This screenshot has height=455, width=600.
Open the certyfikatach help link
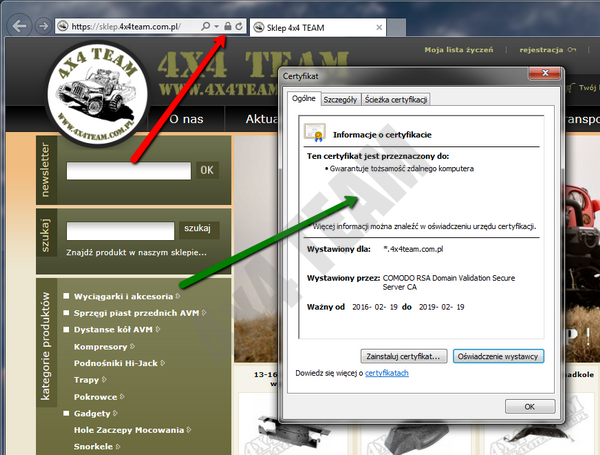point(387,373)
